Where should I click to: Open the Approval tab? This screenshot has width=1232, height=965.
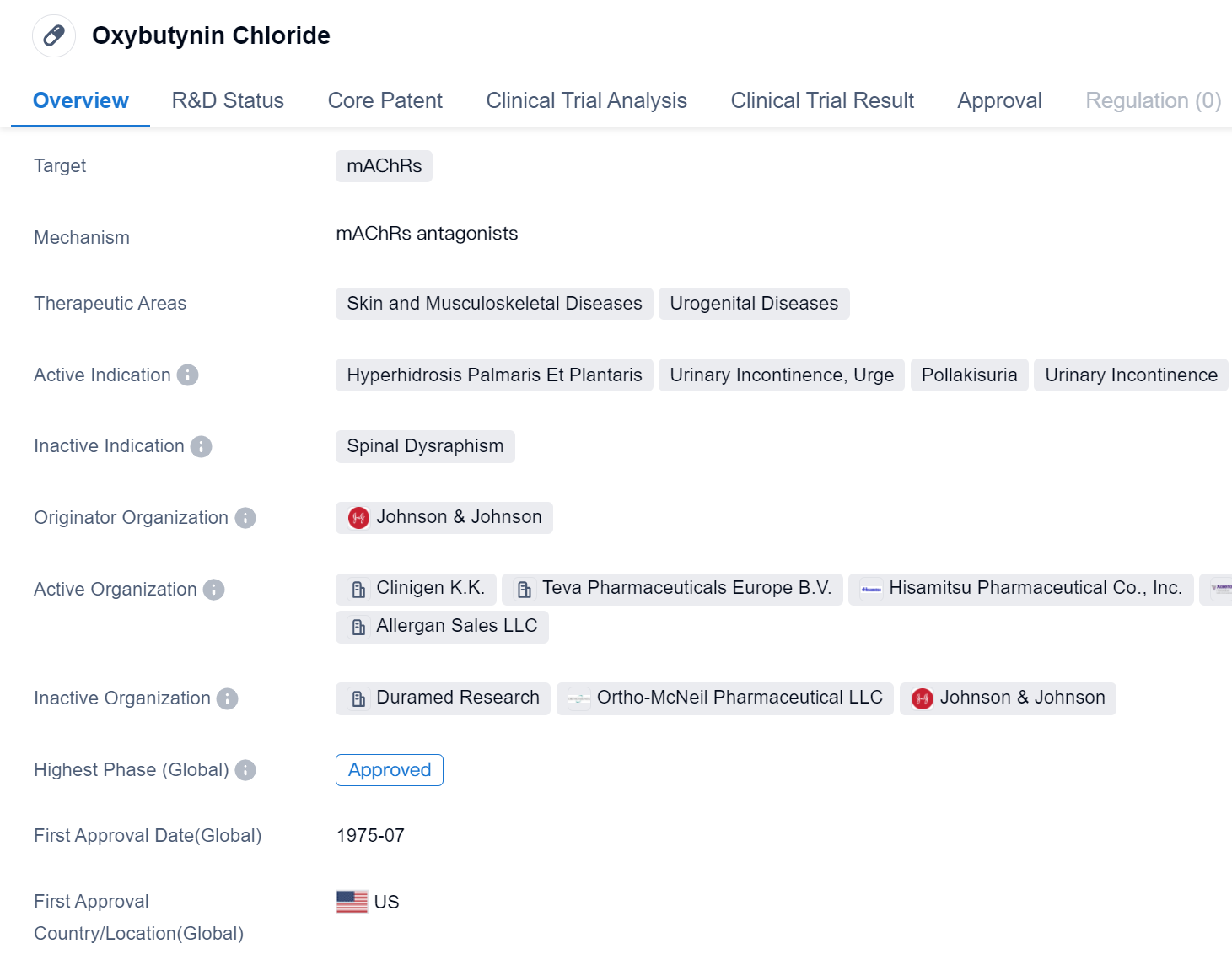click(x=999, y=100)
